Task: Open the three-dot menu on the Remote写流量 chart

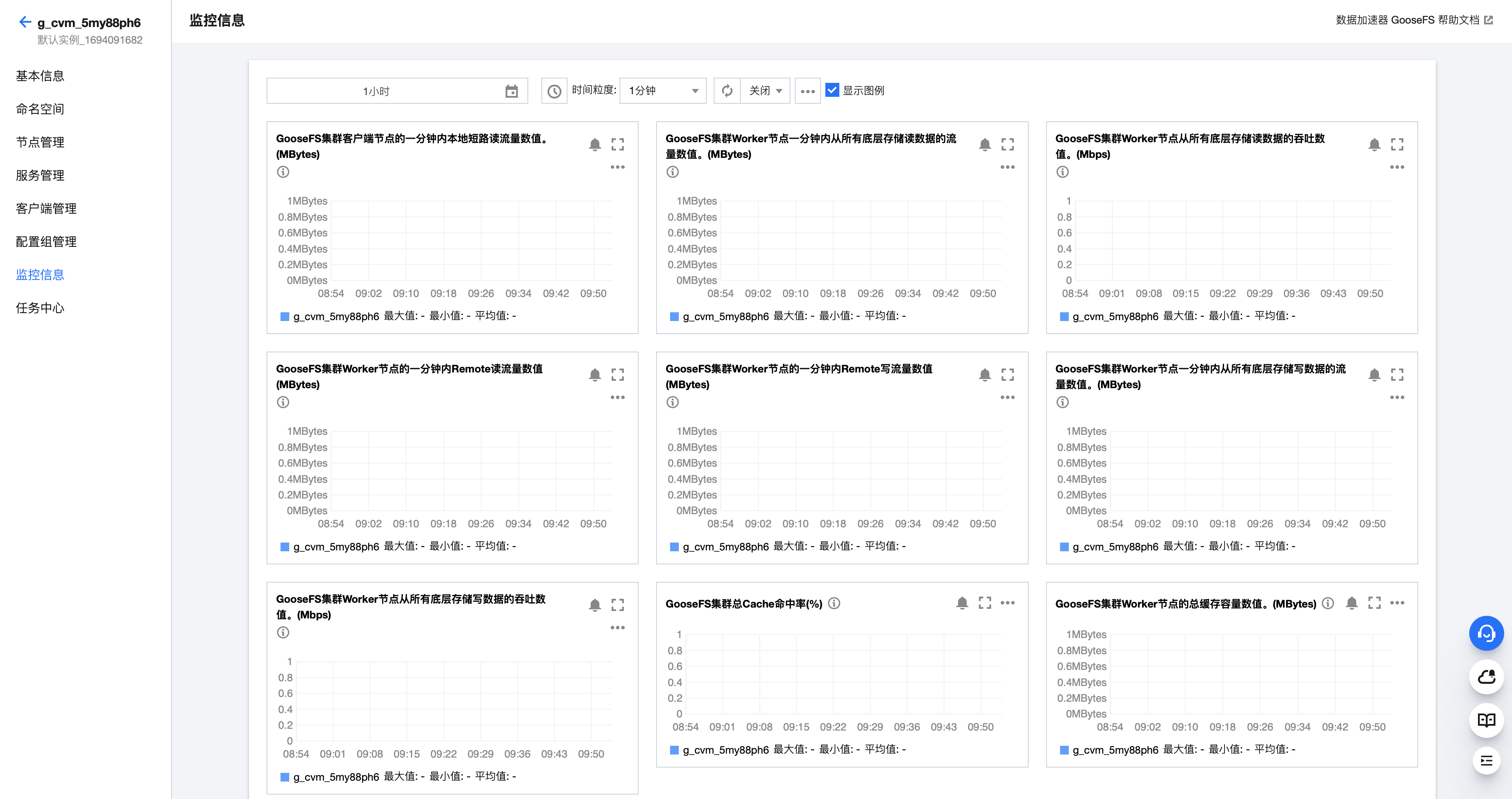Action: [x=1007, y=397]
